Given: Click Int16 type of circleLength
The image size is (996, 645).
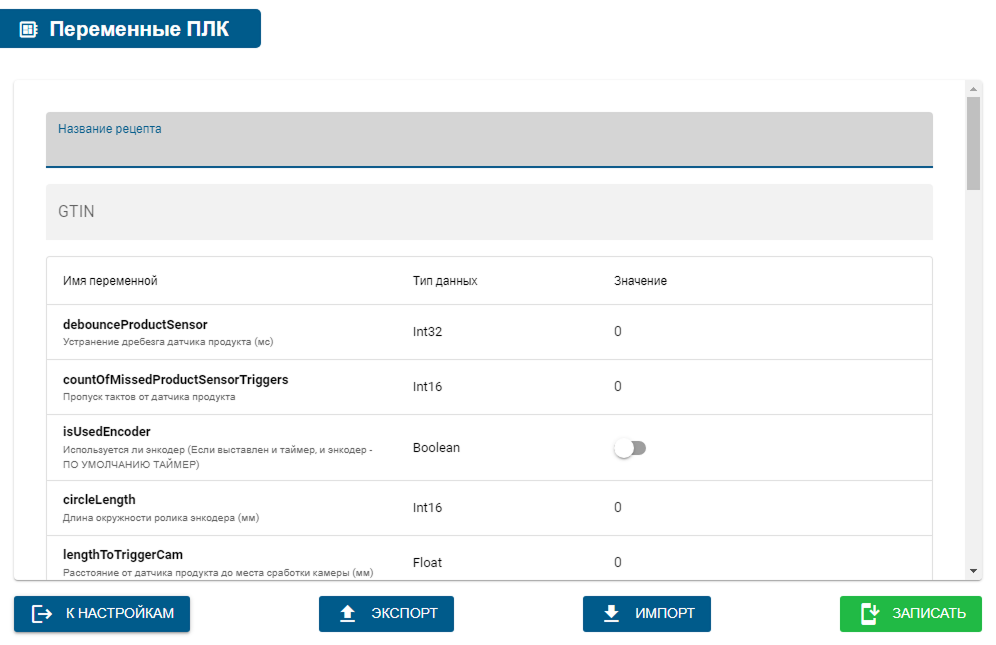Looking at the screenshot, I should coord(427,508).
